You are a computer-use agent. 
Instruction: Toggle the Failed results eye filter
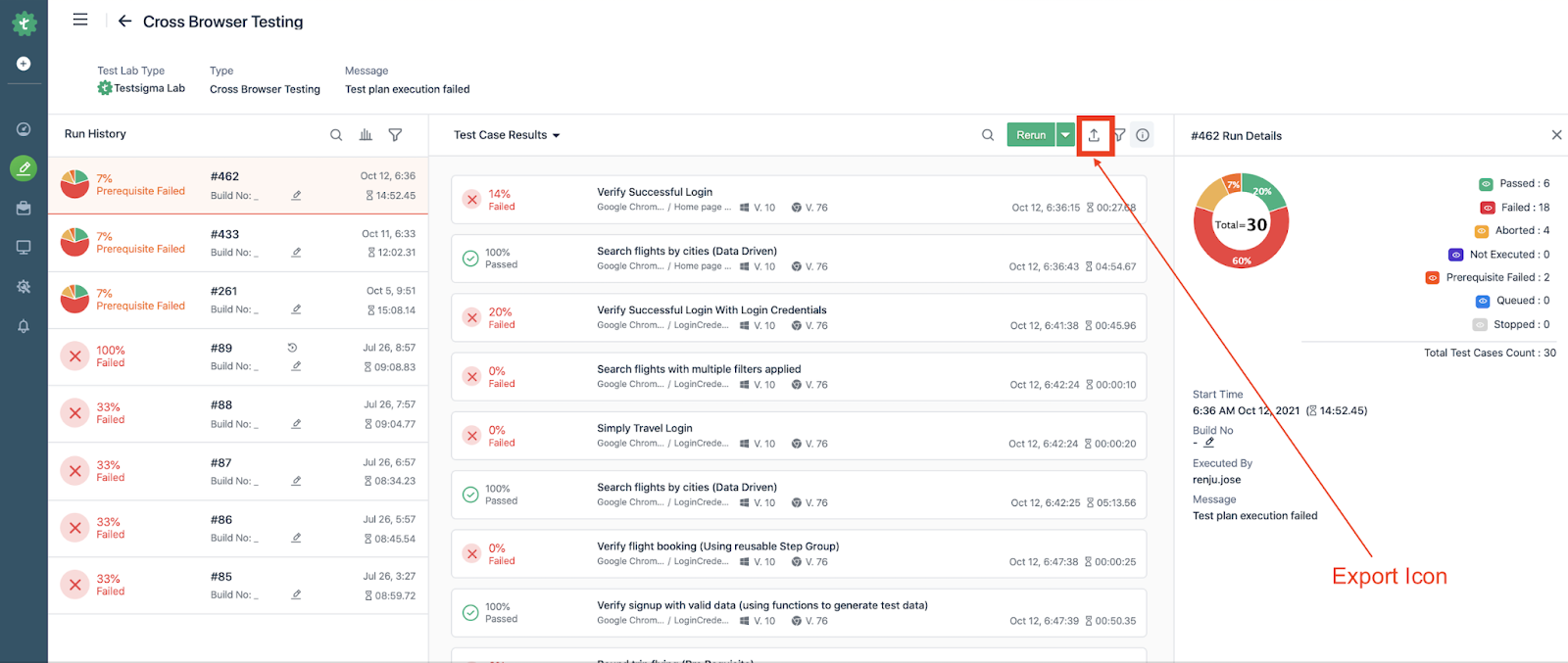click(1488, 208)
